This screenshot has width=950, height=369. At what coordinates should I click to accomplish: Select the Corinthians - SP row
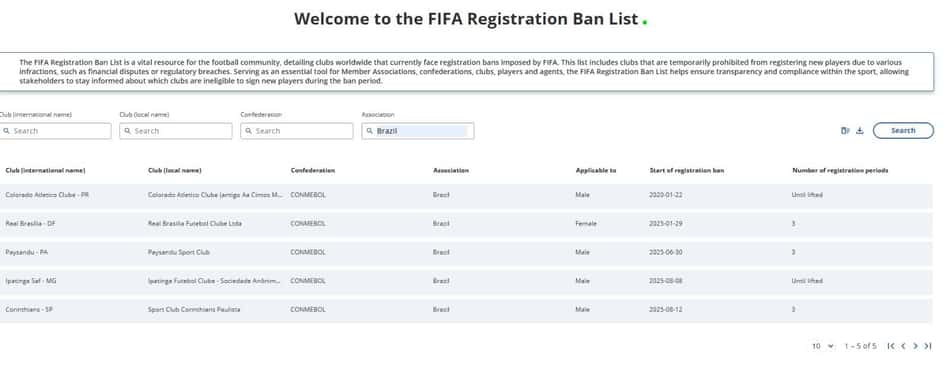point(466,310)
